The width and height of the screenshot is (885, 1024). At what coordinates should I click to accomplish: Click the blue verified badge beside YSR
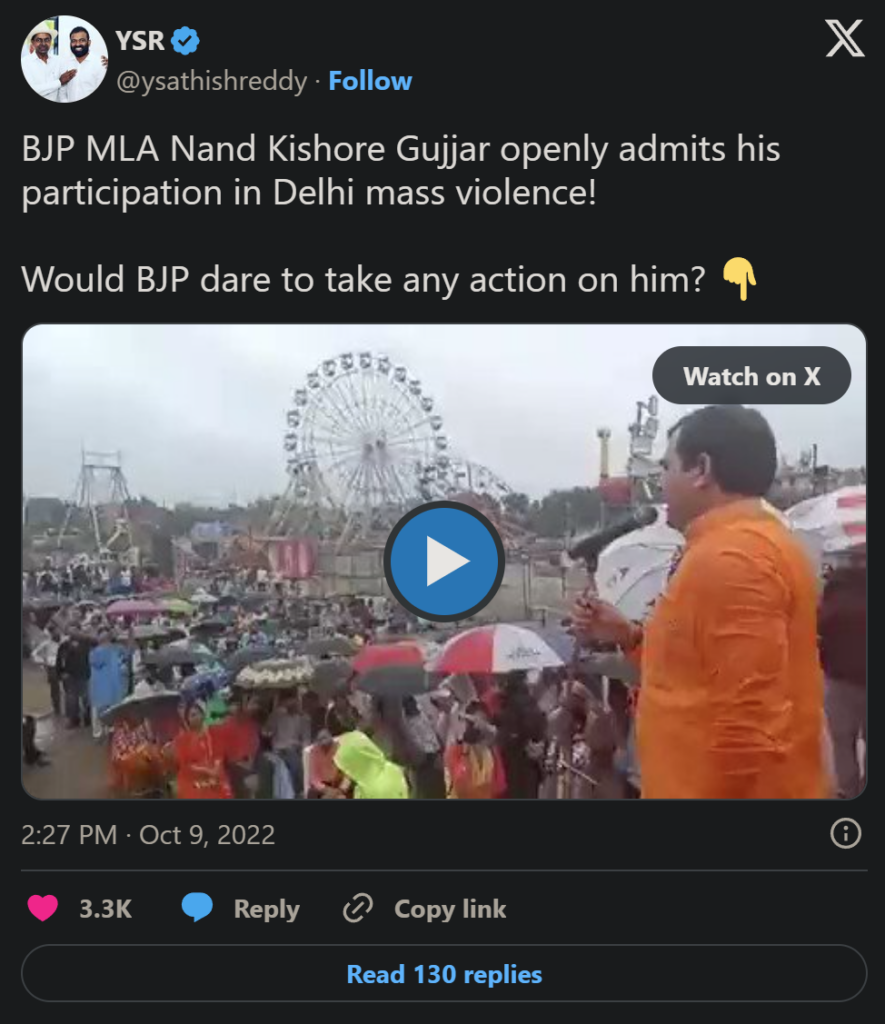click(x=186, y=41)
